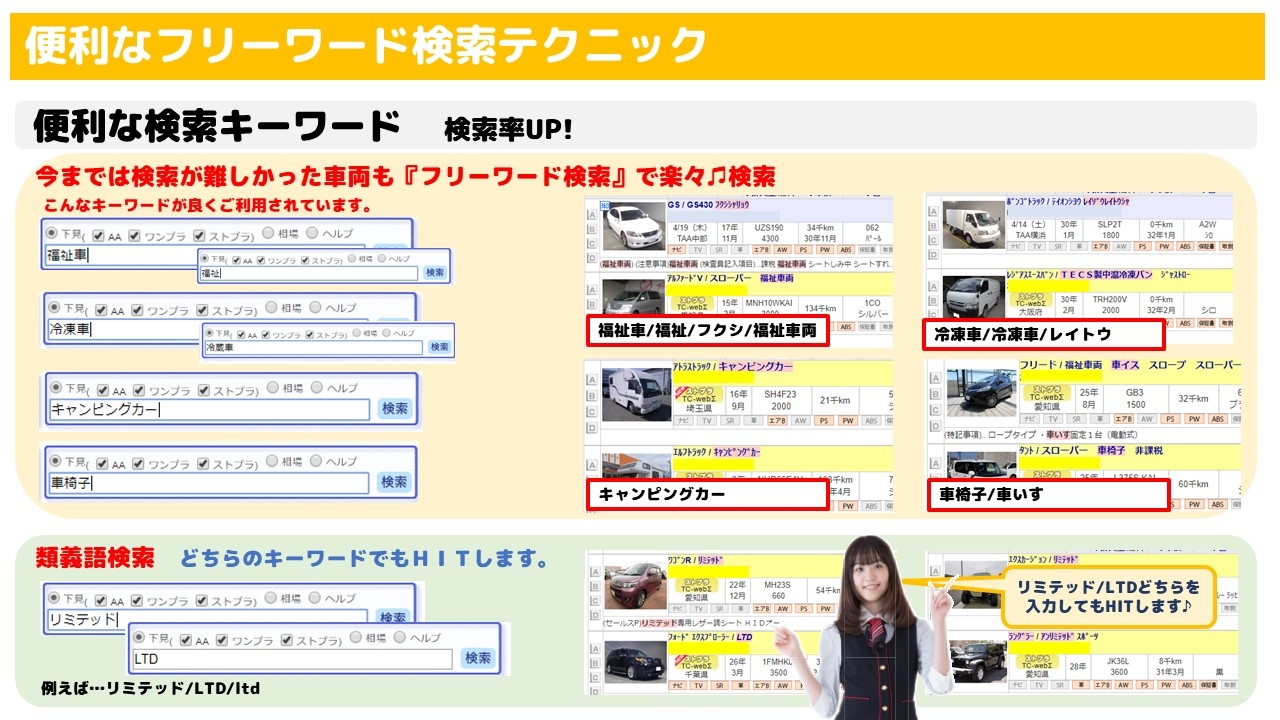Screen dimensions: 1280x720
Task: Select ヘルプ radio in the キャンピングカー search form
Action: [316, 388]
